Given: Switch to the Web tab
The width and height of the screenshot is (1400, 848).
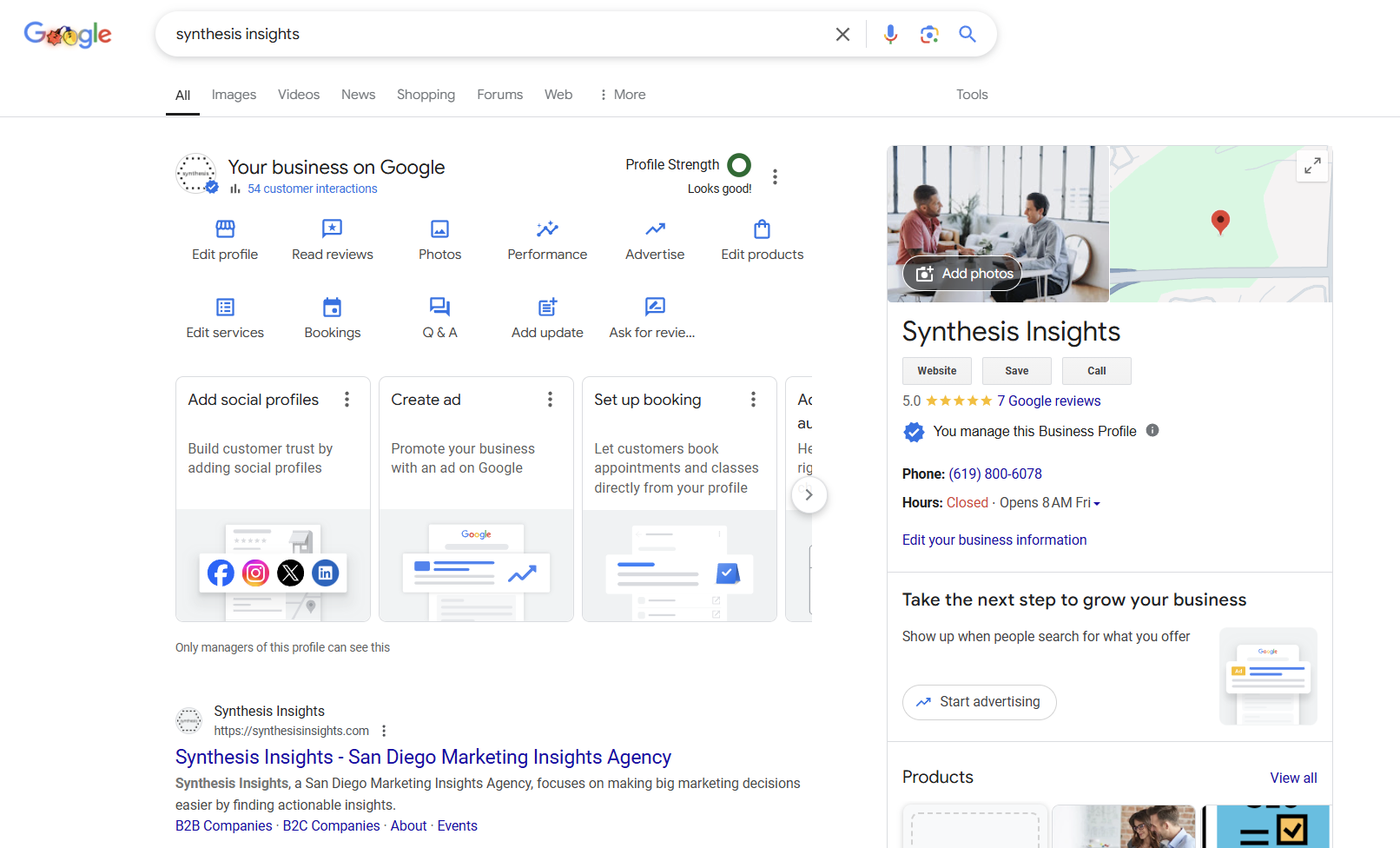Looking at the screenshot, I should coord(558,95).
